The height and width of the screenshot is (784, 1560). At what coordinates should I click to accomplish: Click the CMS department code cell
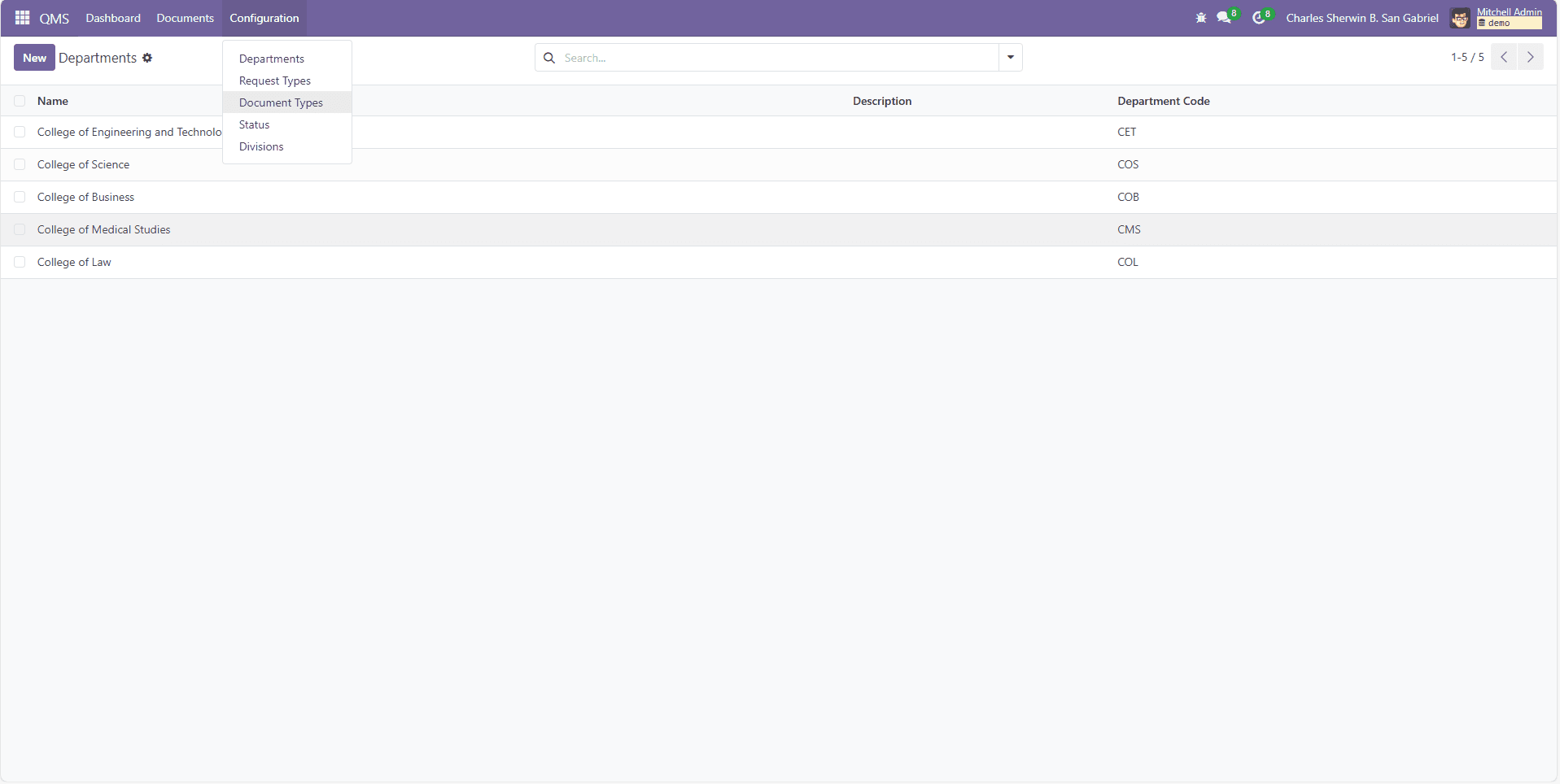point(1129,229)
